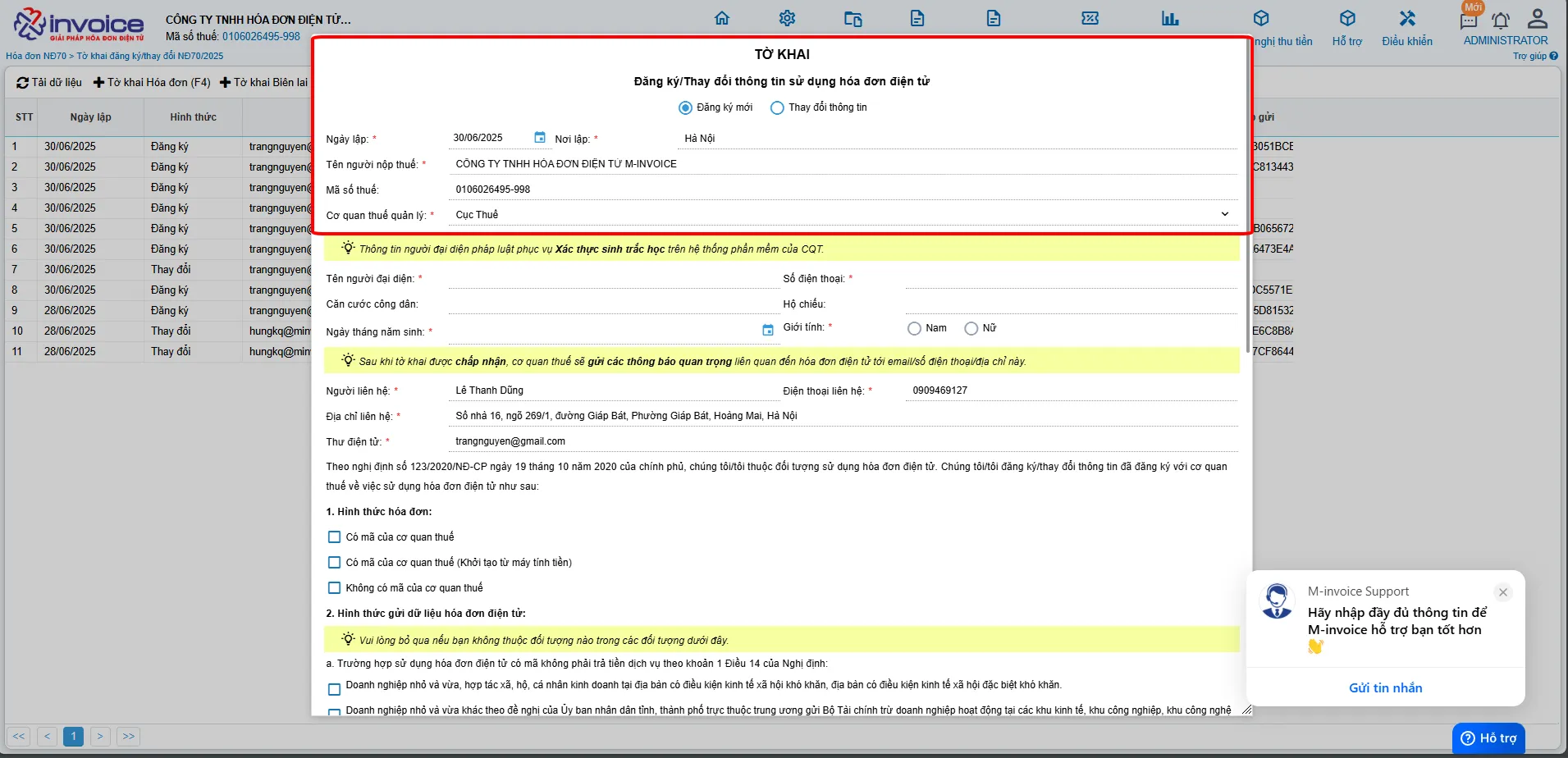
Task: Click the Tờ khai Hóa đơn (F4) button
Action: pos(152,82)
